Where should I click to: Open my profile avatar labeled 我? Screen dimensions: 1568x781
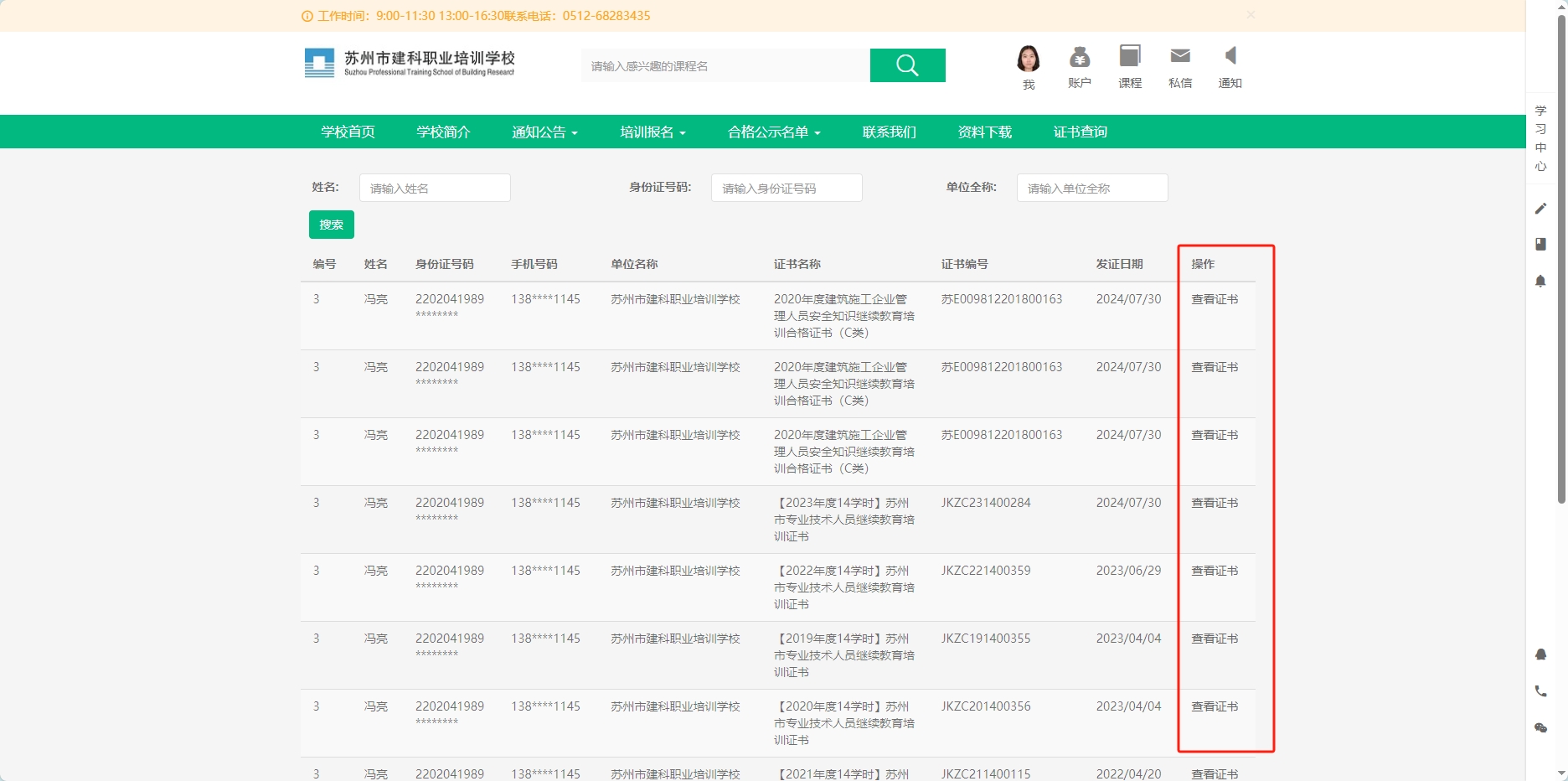1029,67
